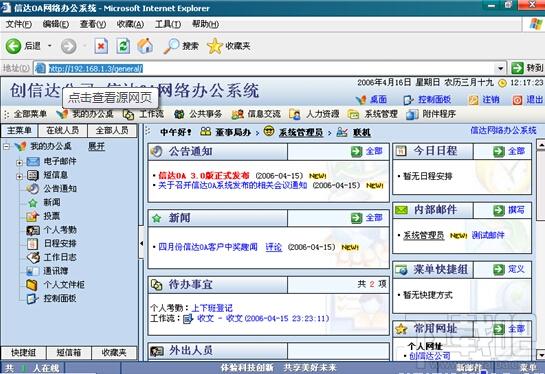Switch to the 主菜单 tab
This screenshot has width=545, height=374.
coord(19,130)
